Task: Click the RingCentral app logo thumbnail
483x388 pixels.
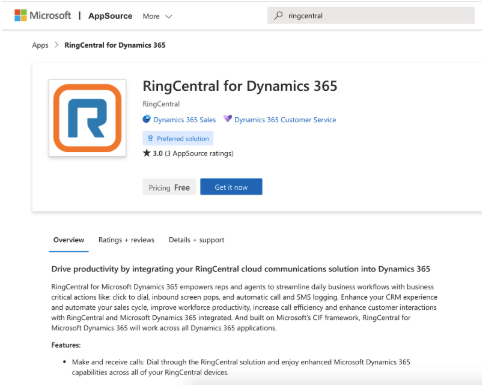Action: click(87, 118)
